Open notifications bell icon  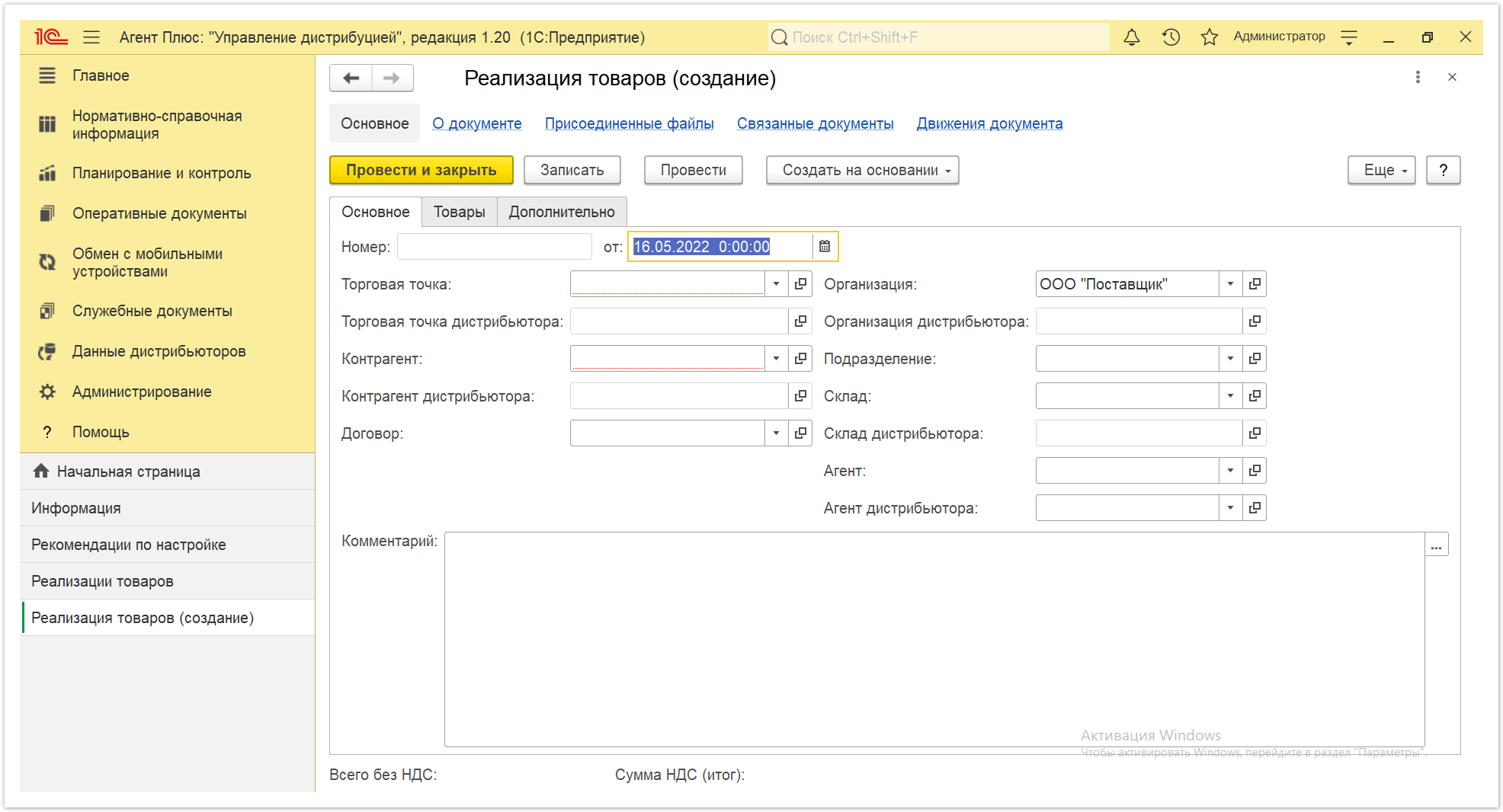[1132, 37]
